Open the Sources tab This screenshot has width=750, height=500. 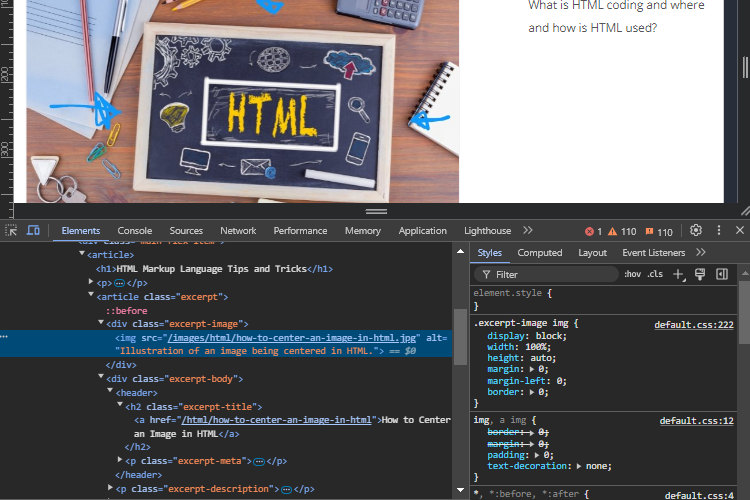[186, 231]
